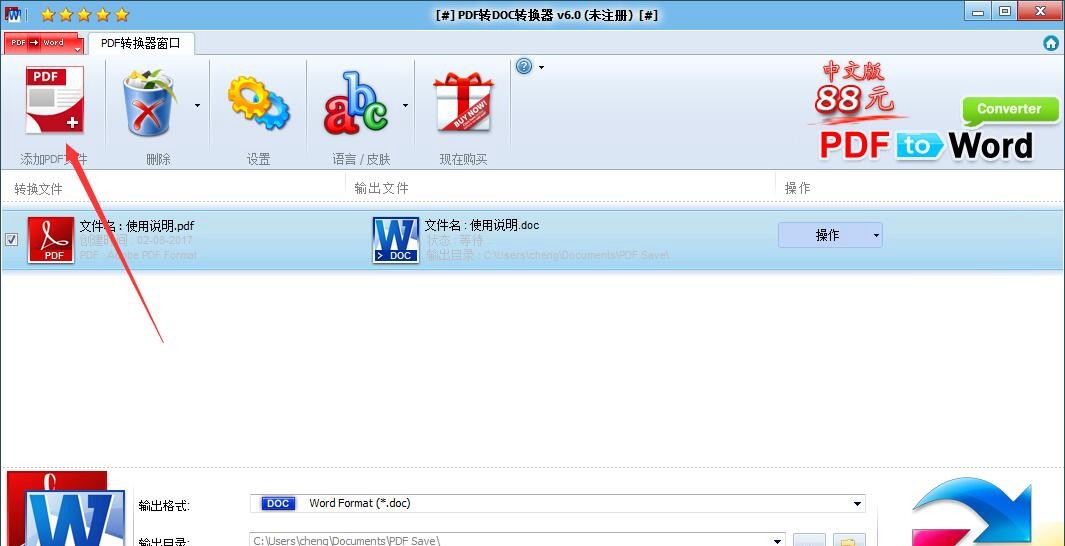Click the 转换文件 column header
Viewport: 1065px width, 546px height.
(39, 189)
